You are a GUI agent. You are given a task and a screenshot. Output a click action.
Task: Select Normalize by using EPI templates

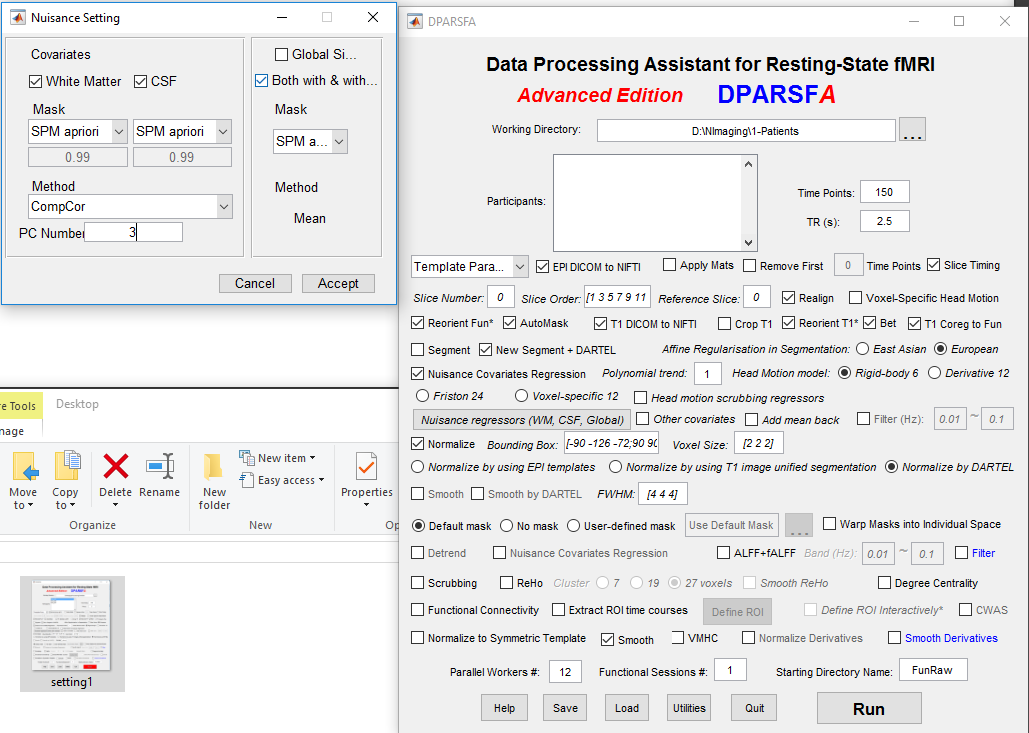click(x=417, y=467)
